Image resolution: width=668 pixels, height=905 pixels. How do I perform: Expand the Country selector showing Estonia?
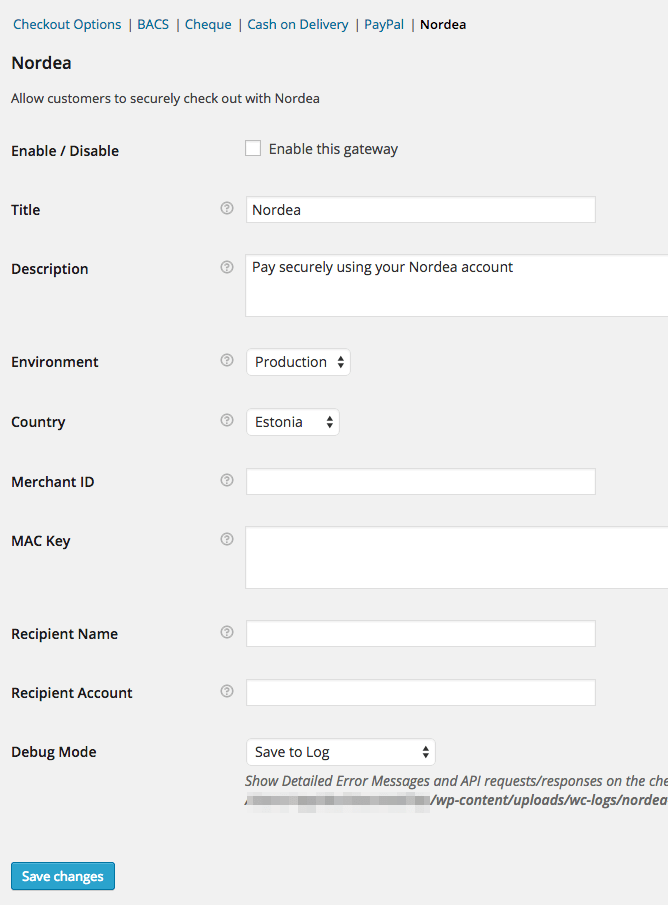point(292,421)
